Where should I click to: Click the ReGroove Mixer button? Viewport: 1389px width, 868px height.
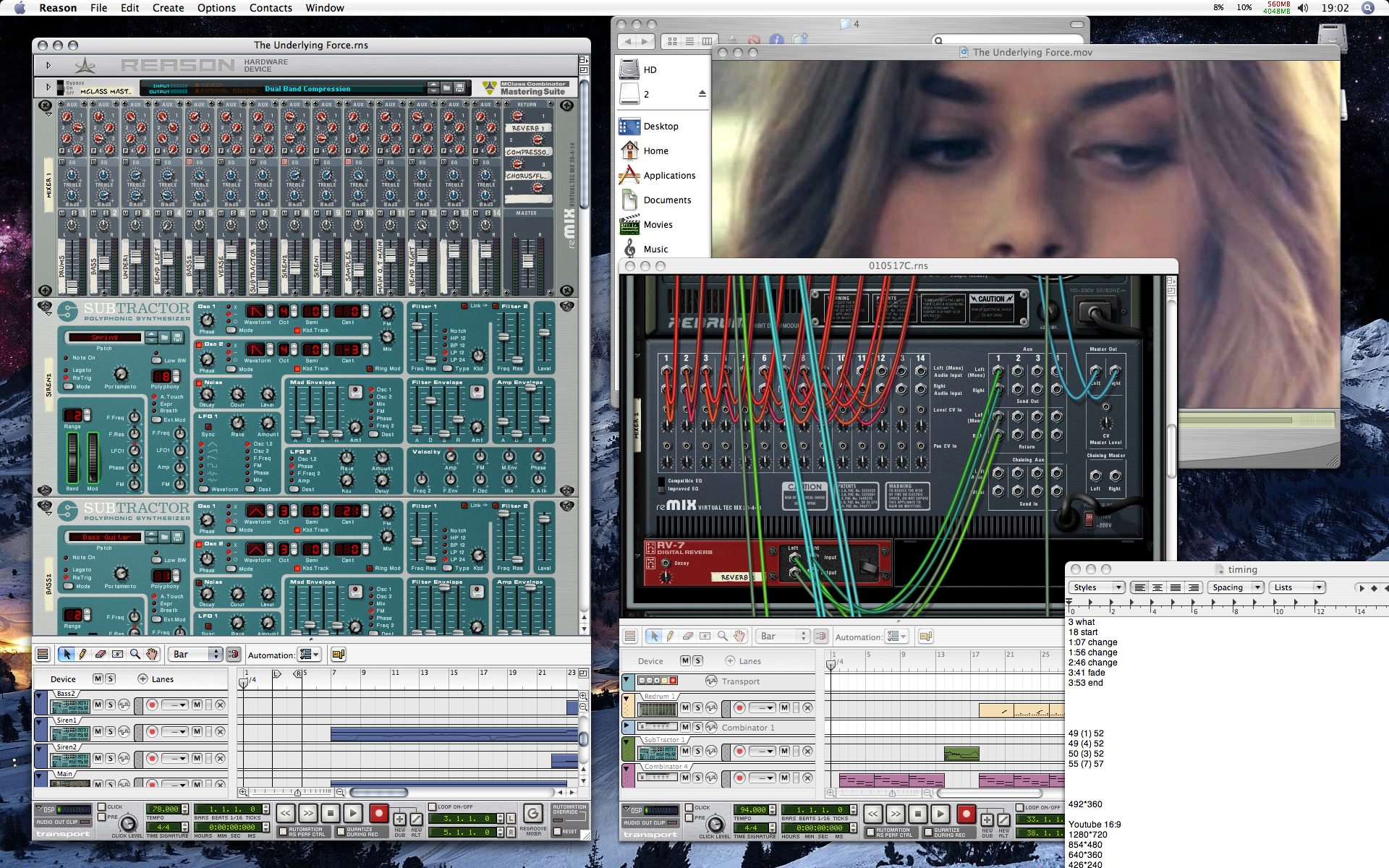click(532, 814)
